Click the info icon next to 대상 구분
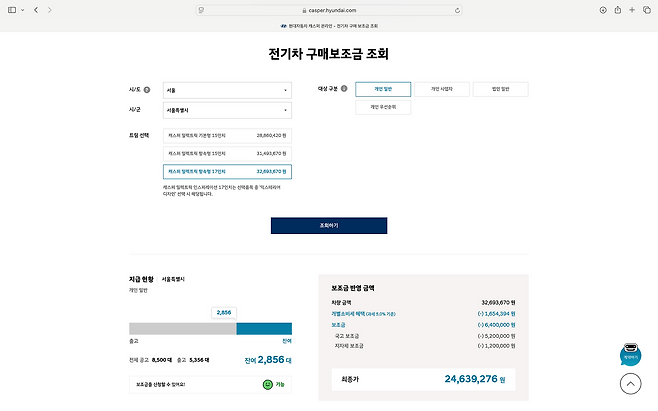Image resolution: width=658 pixels, height=411 pixels. point(344,88)
